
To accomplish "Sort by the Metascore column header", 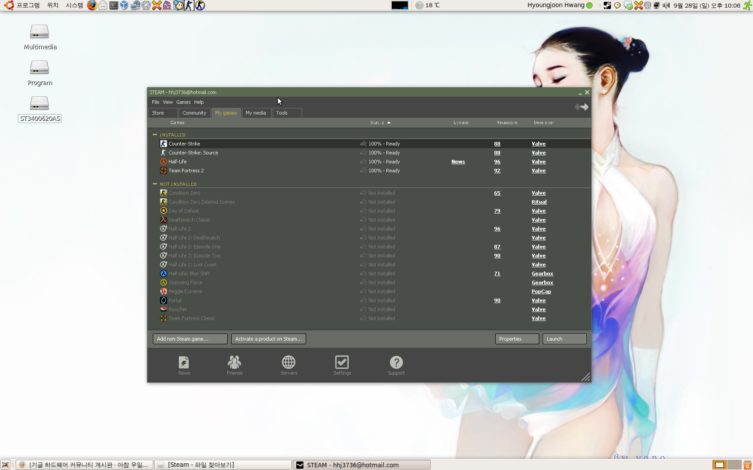I will pos(507,122).
